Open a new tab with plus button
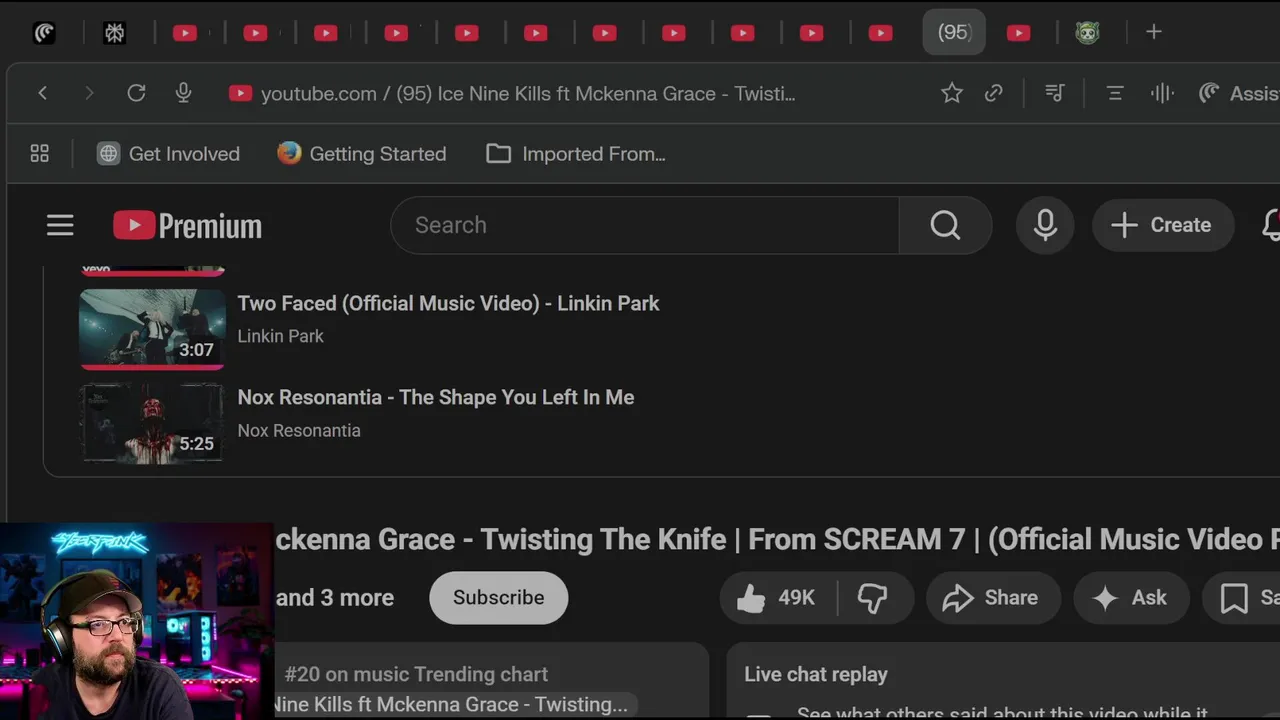Image resolution: width=1280 pixels, height=720 pixels. click(1153, 32)
